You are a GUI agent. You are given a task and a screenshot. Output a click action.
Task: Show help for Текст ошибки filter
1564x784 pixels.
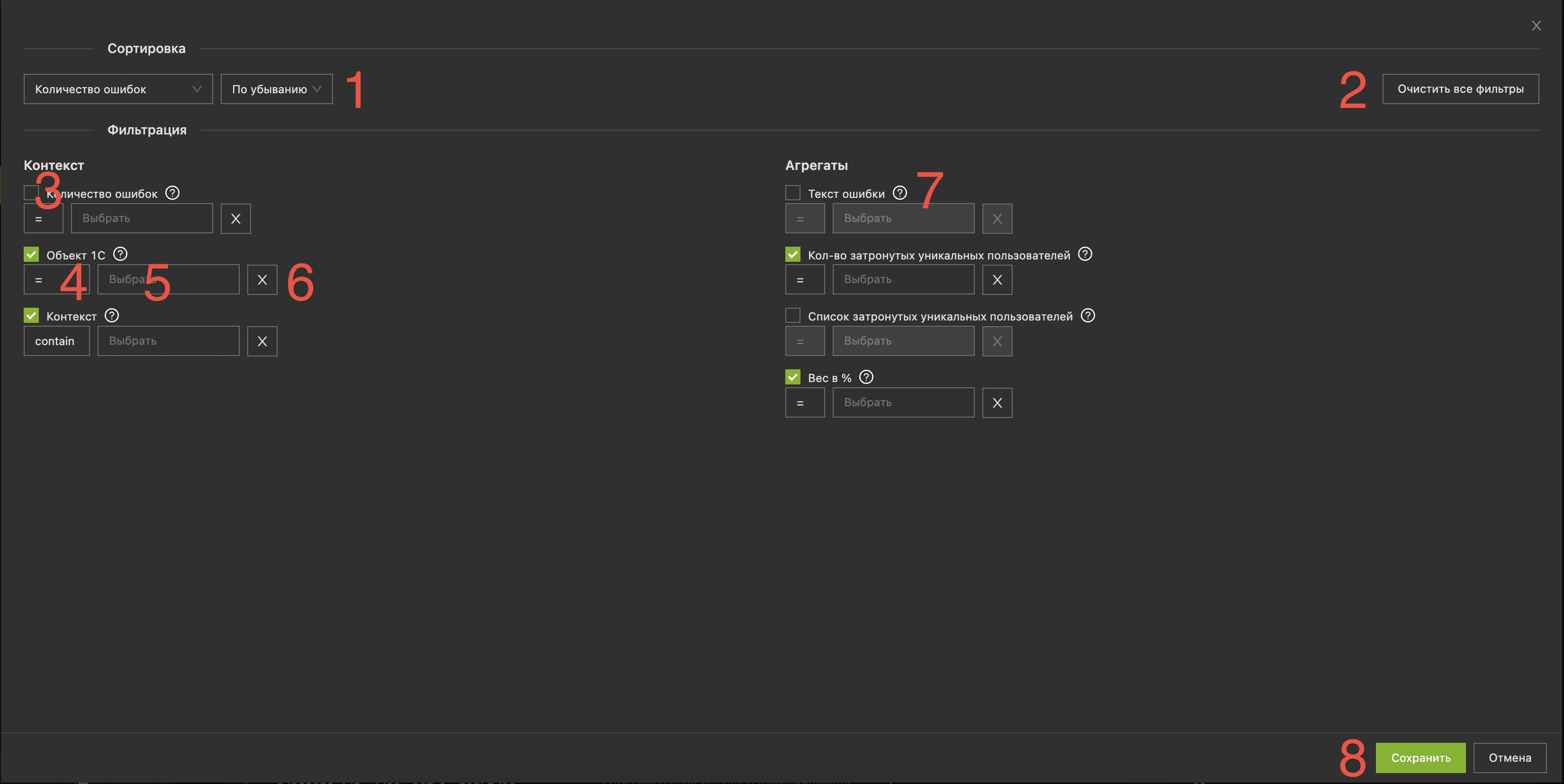[900, 193]
